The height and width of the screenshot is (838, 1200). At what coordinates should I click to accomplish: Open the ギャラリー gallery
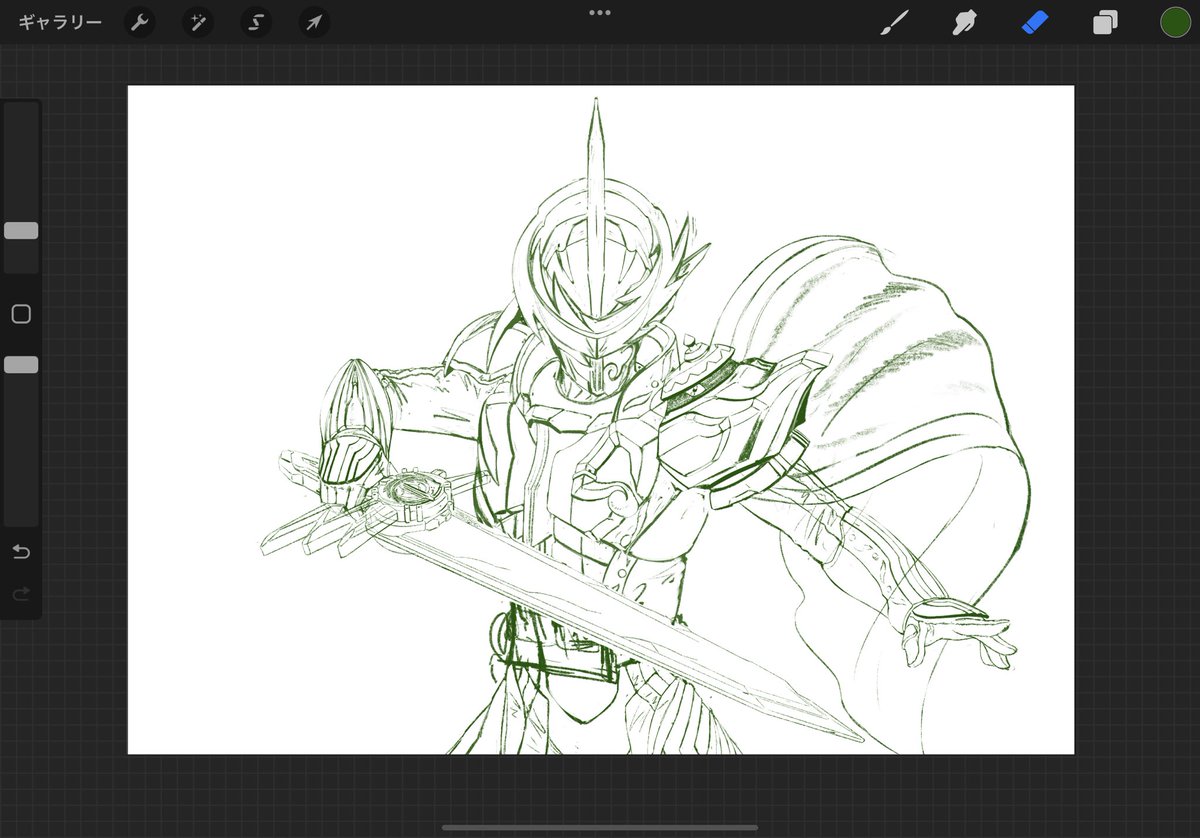[x=60, y=22]
